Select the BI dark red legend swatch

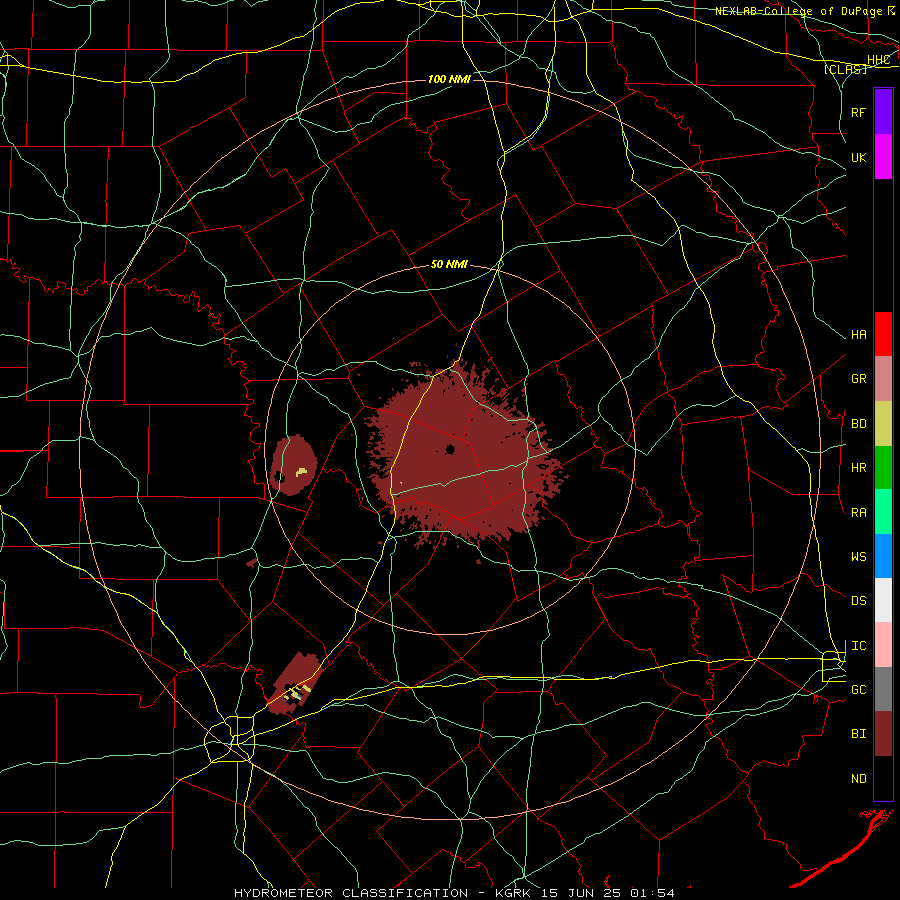click(883, 734)
